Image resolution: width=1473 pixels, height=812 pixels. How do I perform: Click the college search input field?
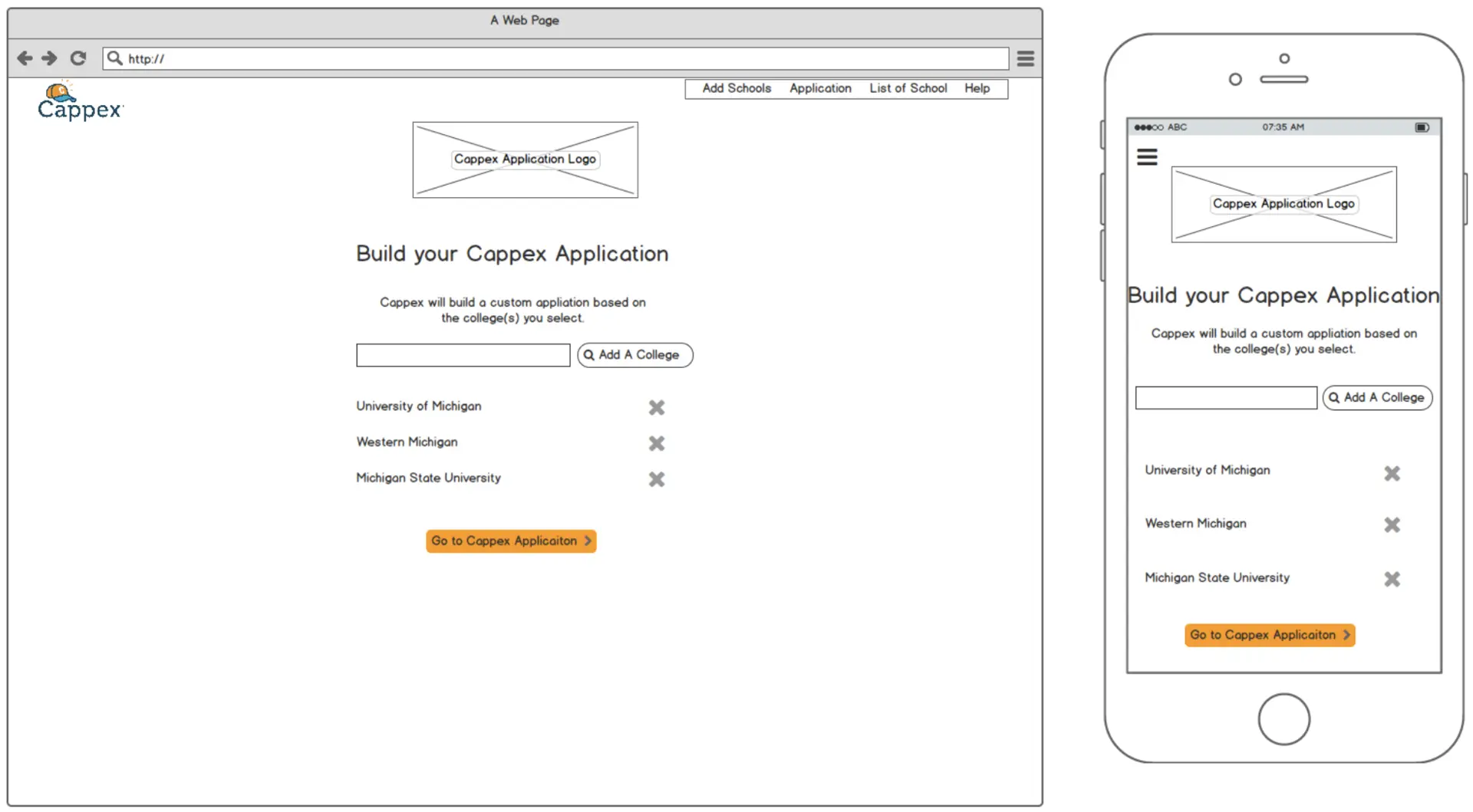[462, 354]
